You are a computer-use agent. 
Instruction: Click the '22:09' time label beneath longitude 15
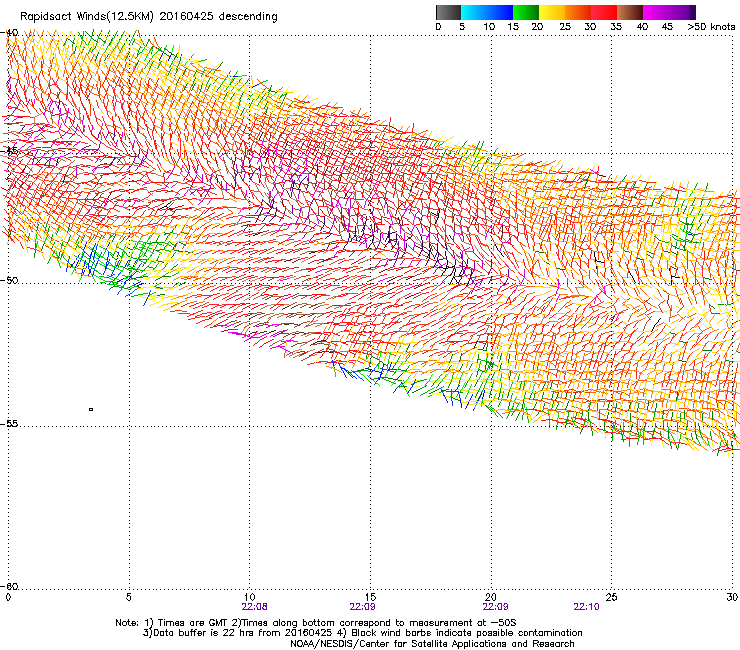(362, 607)
